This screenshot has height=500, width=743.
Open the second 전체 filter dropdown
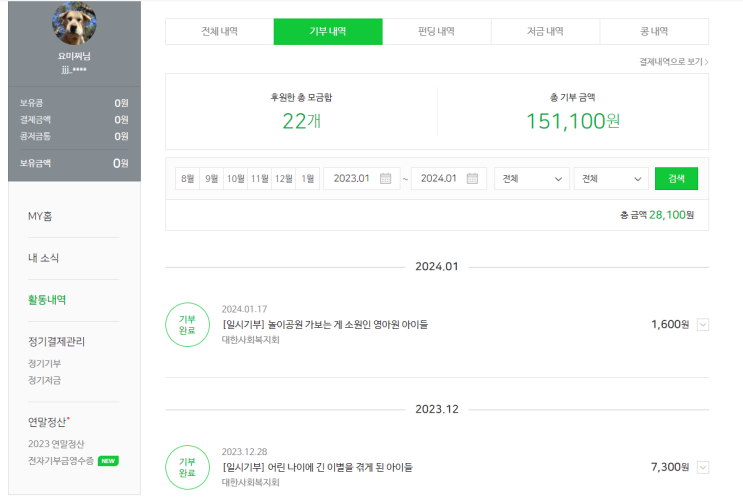click(x=611, y=179)
